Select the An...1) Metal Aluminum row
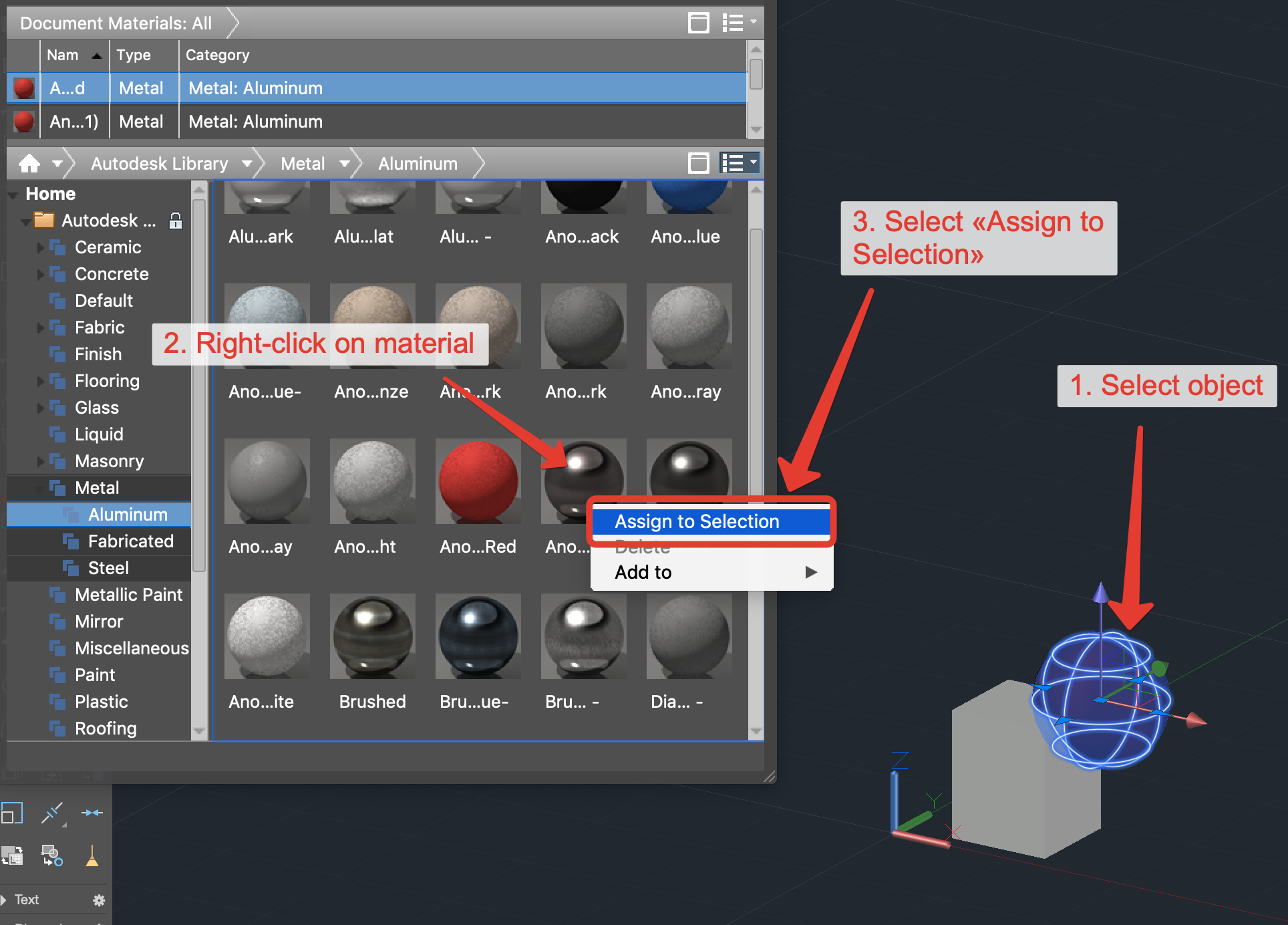The height and width of the screenshot is (925, 1288). point(377,122)
